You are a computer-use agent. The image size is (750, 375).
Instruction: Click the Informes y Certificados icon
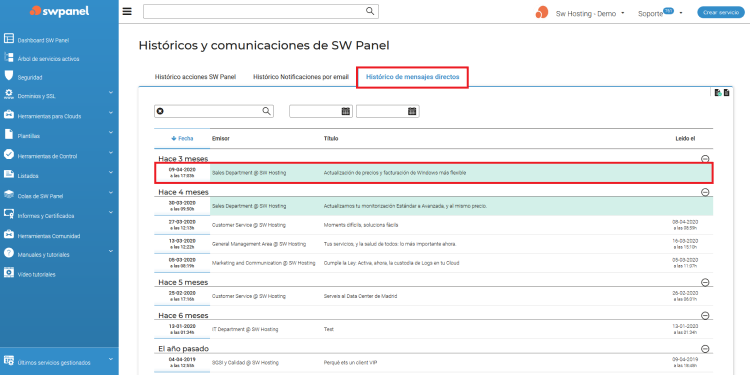pos(9,214)
